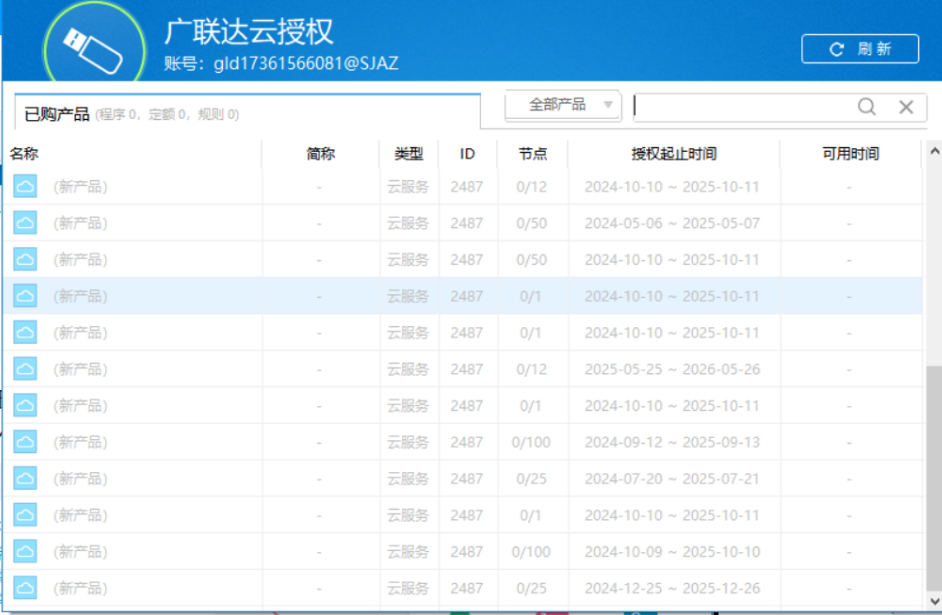Image resolution: width=942 pixels, height=615 pixels.
Task: Sort by the 节点 column header
Action: point(532,154)
